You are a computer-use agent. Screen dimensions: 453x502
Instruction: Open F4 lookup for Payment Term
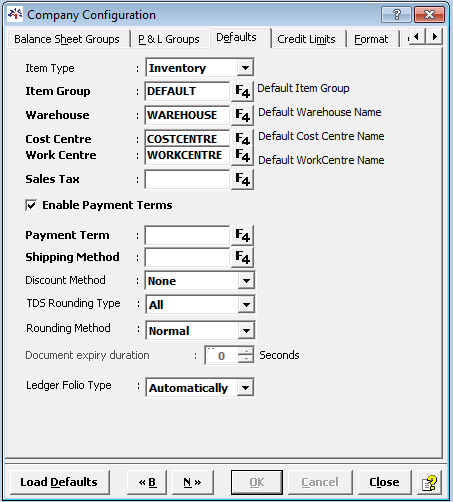[x=242, y=235]
